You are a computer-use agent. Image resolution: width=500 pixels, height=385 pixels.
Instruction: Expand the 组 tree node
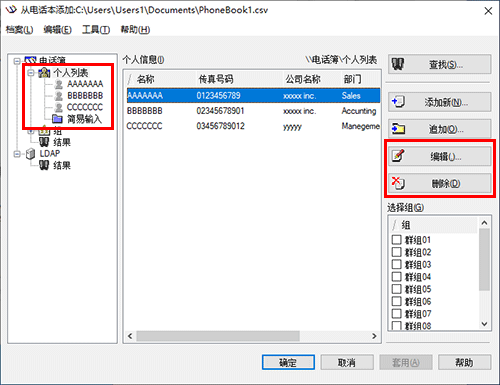[x=31, y=131]
